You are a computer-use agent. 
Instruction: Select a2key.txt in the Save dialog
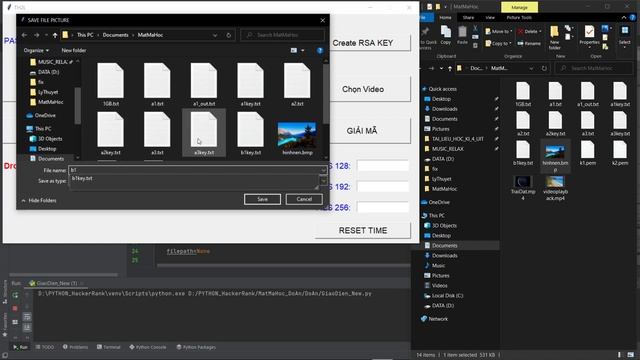(111, 133)
